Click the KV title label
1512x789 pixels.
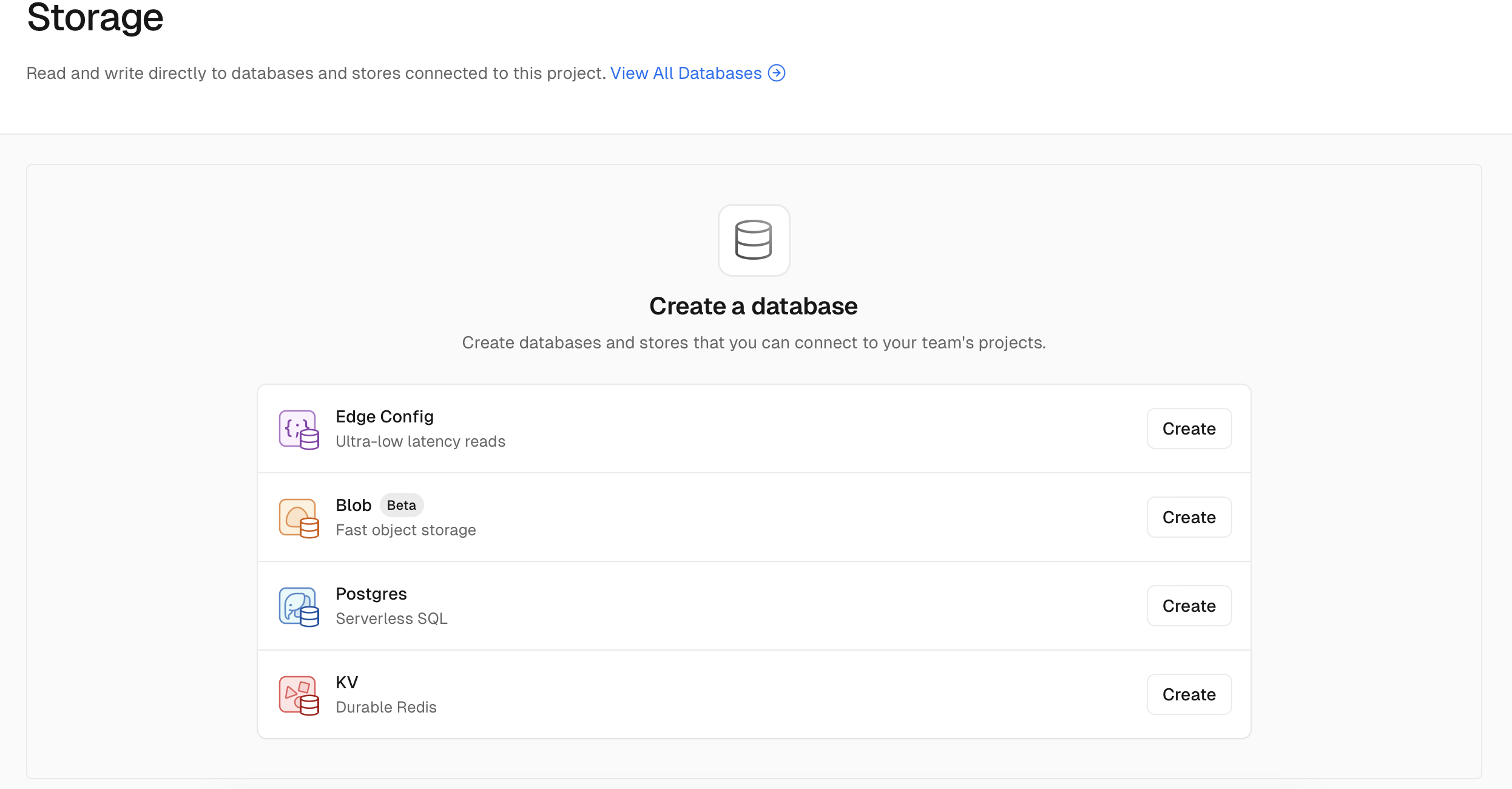pos(347,682)
